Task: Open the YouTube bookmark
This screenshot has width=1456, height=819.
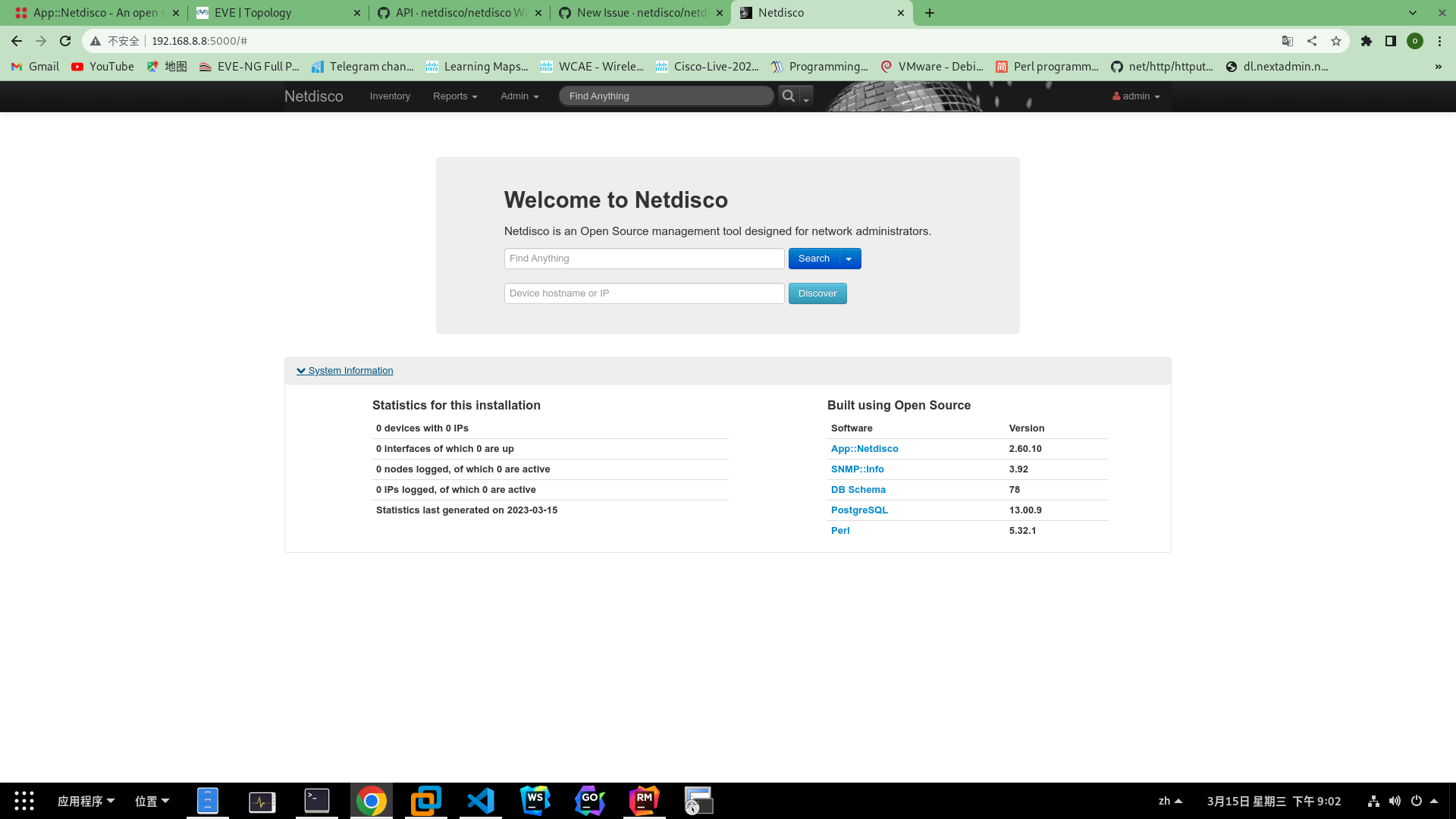Action: click(x=102, y=67)
